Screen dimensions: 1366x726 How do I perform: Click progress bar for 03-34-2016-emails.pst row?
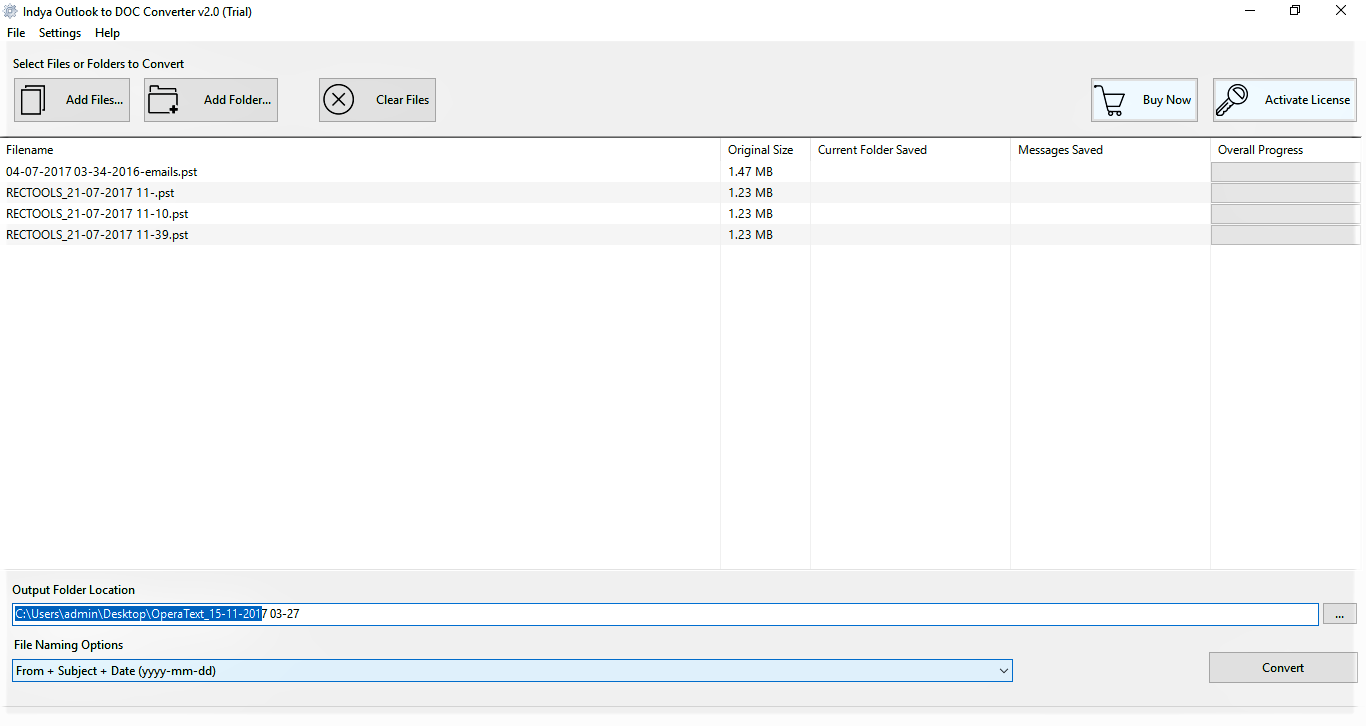pos(1285,172)
